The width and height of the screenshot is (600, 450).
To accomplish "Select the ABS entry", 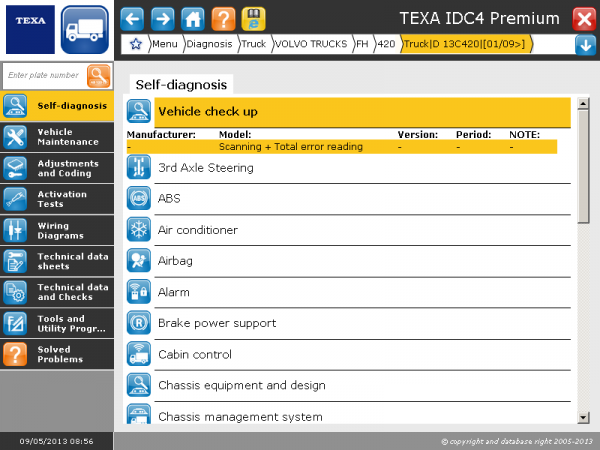I will (362, 199).
